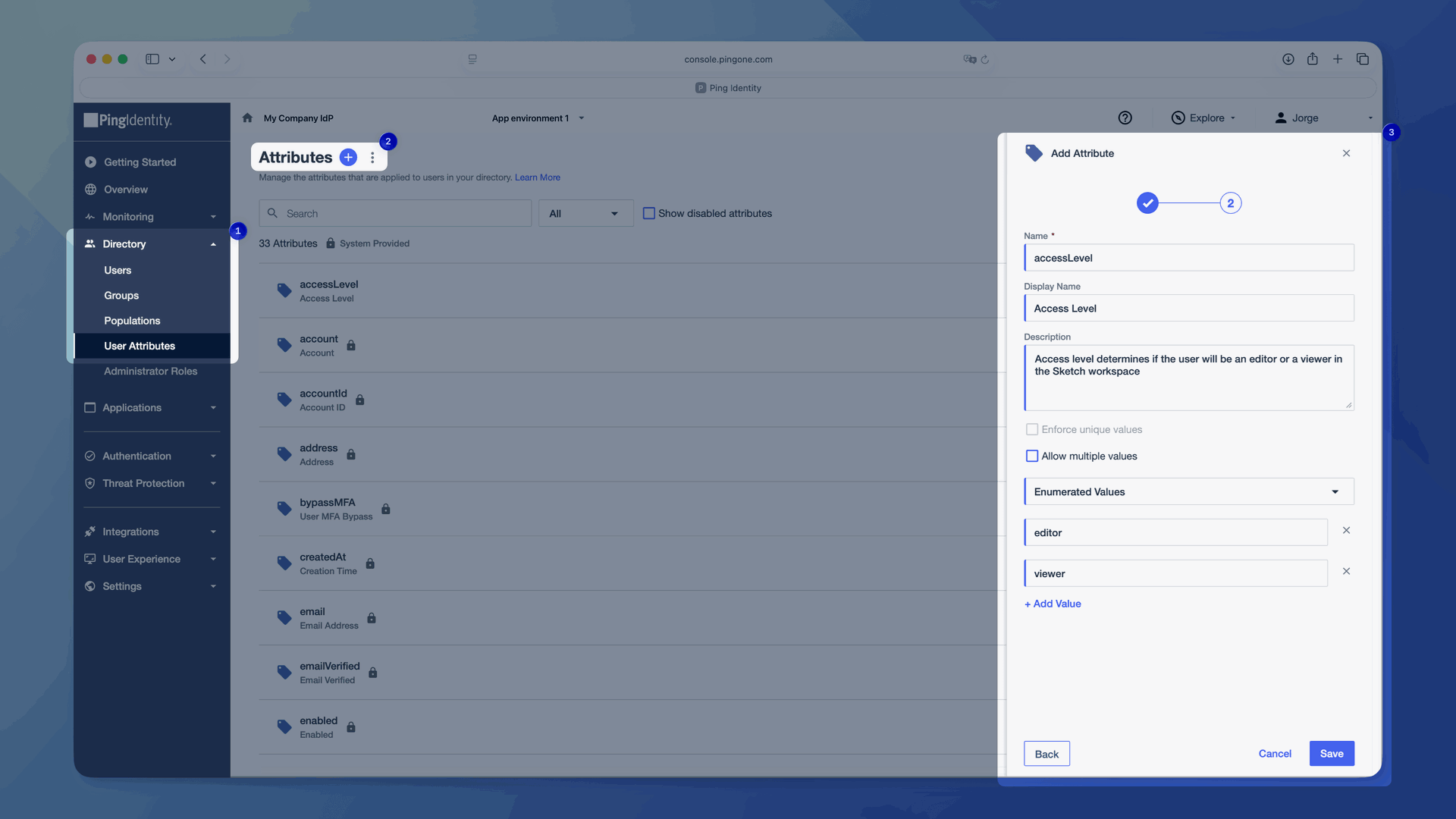This screenshot has width=1456, height=819.
Task: Click the add attribute plus icon
Action: 348,157
